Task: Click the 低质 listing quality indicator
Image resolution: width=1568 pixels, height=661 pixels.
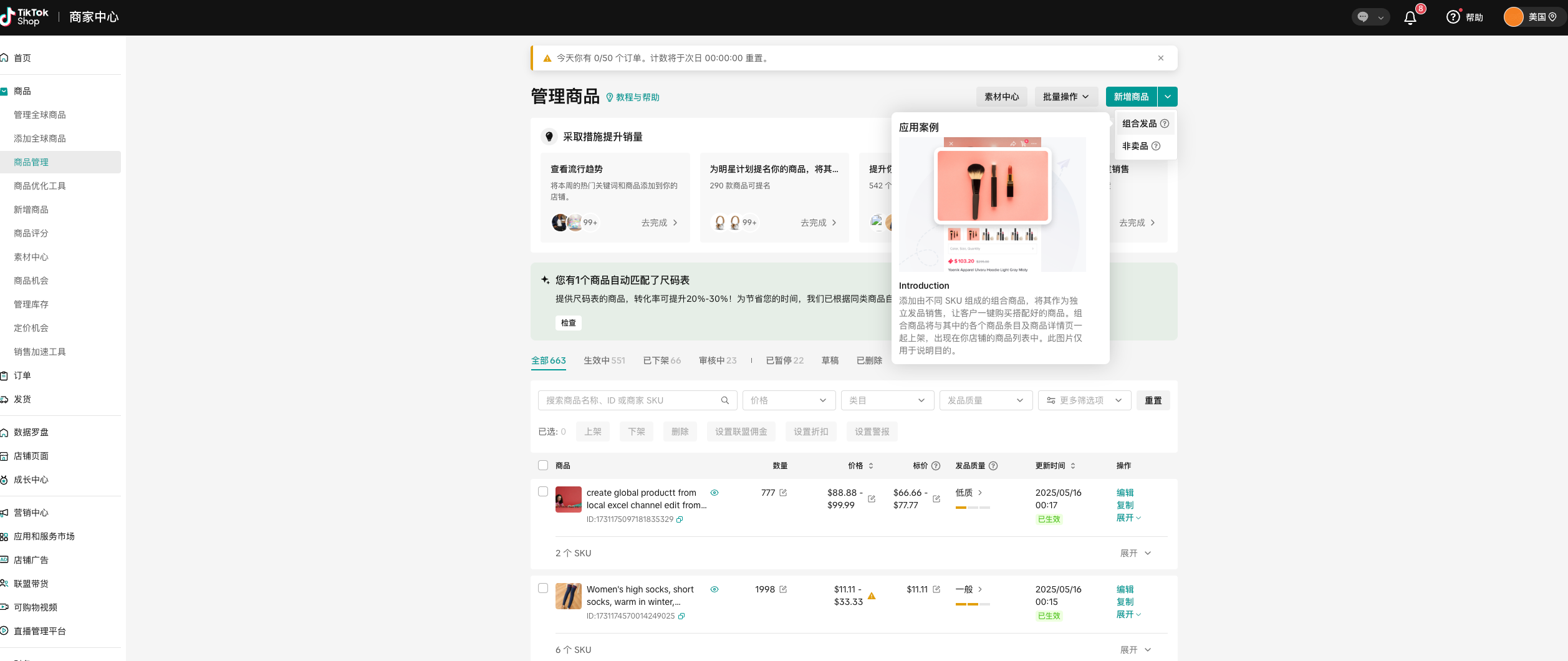Action: click(969, 493)
